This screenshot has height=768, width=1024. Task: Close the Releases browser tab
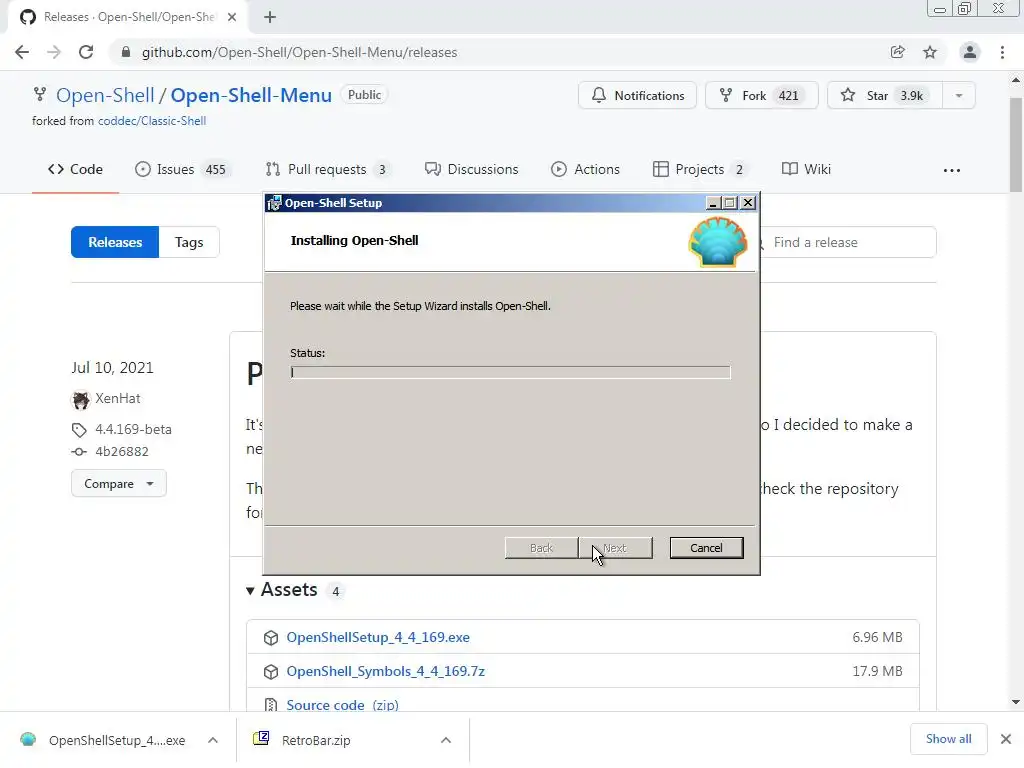pos(232,17)
